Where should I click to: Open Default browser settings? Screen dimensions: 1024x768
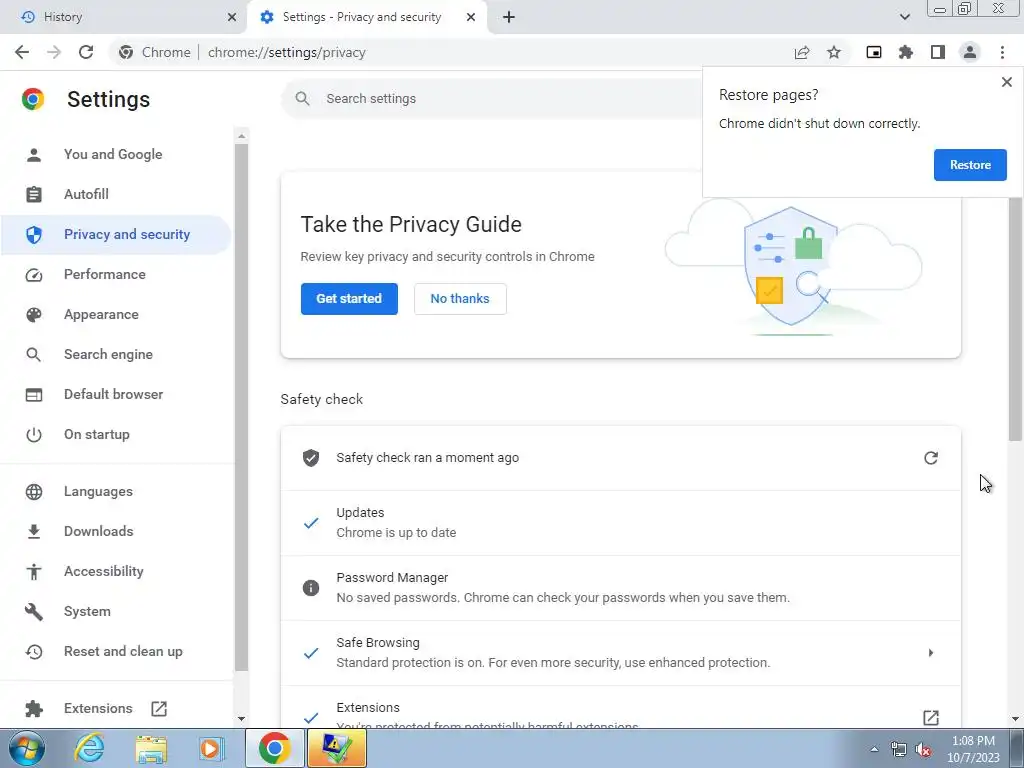coord(116,394)
